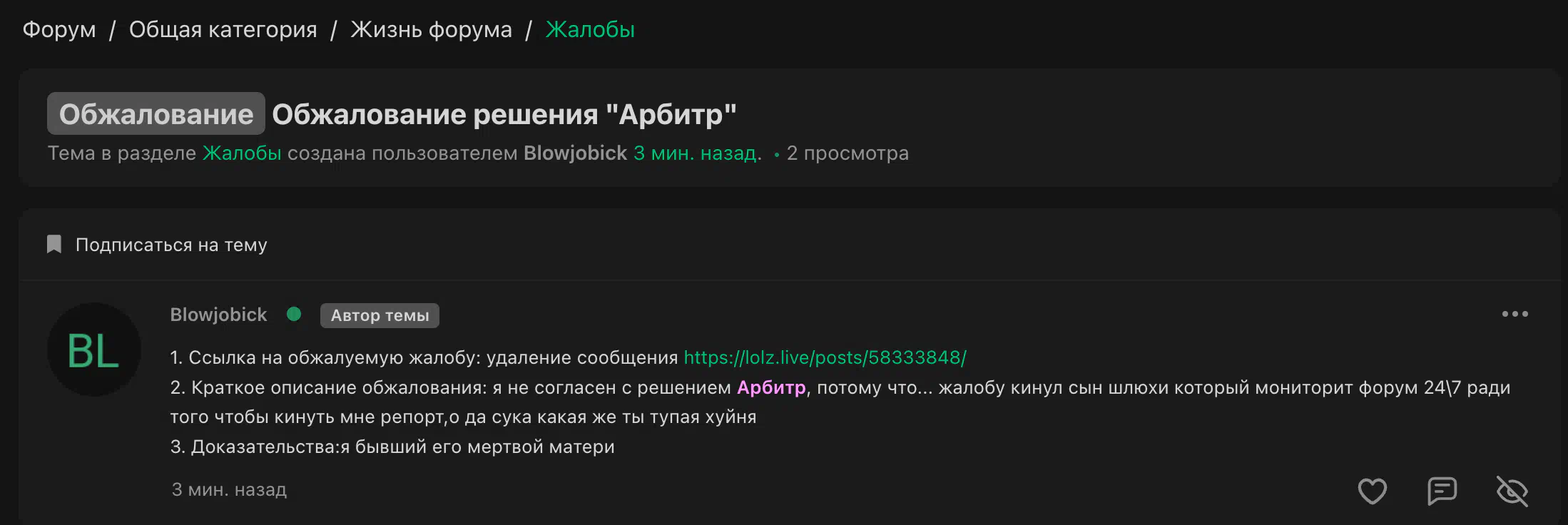The width and height of the screenshot is (1568, 525).
Task: Open green 'Жалобы' breadcrumb
Action: [x=590, y=29]
